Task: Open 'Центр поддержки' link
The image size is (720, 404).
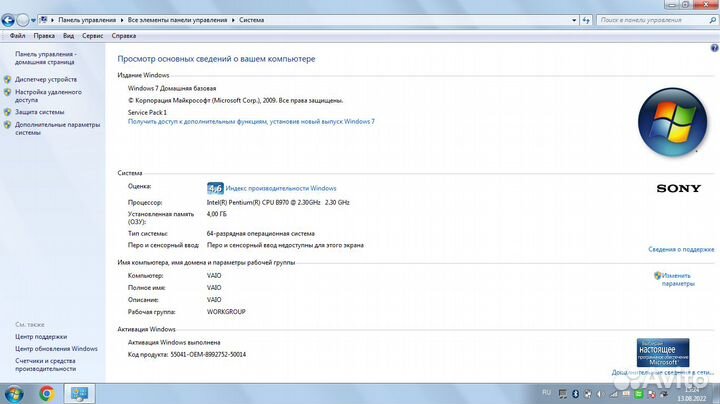Action: [41, 337]
